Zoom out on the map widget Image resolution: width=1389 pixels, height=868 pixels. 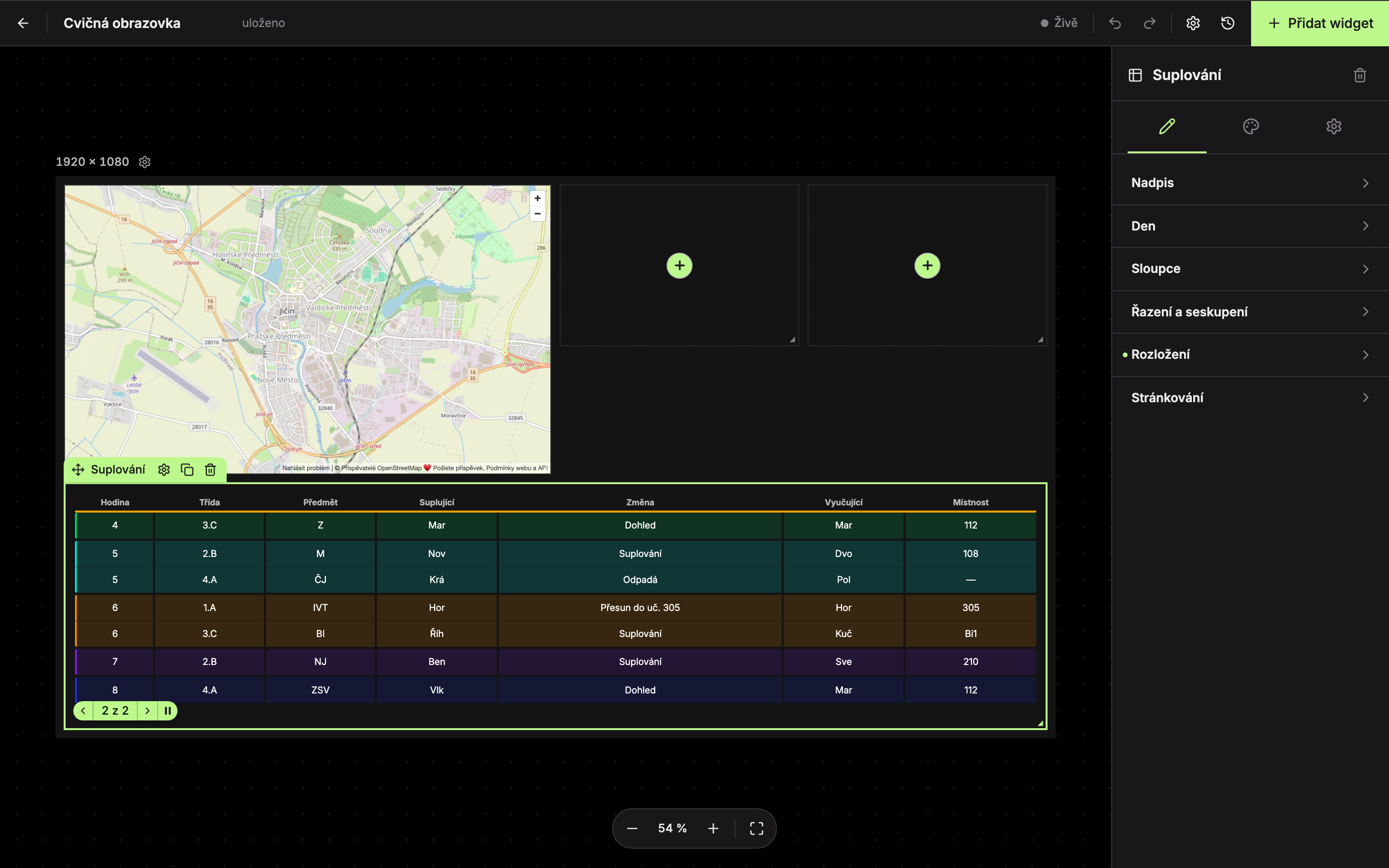[x=537, y=214]
